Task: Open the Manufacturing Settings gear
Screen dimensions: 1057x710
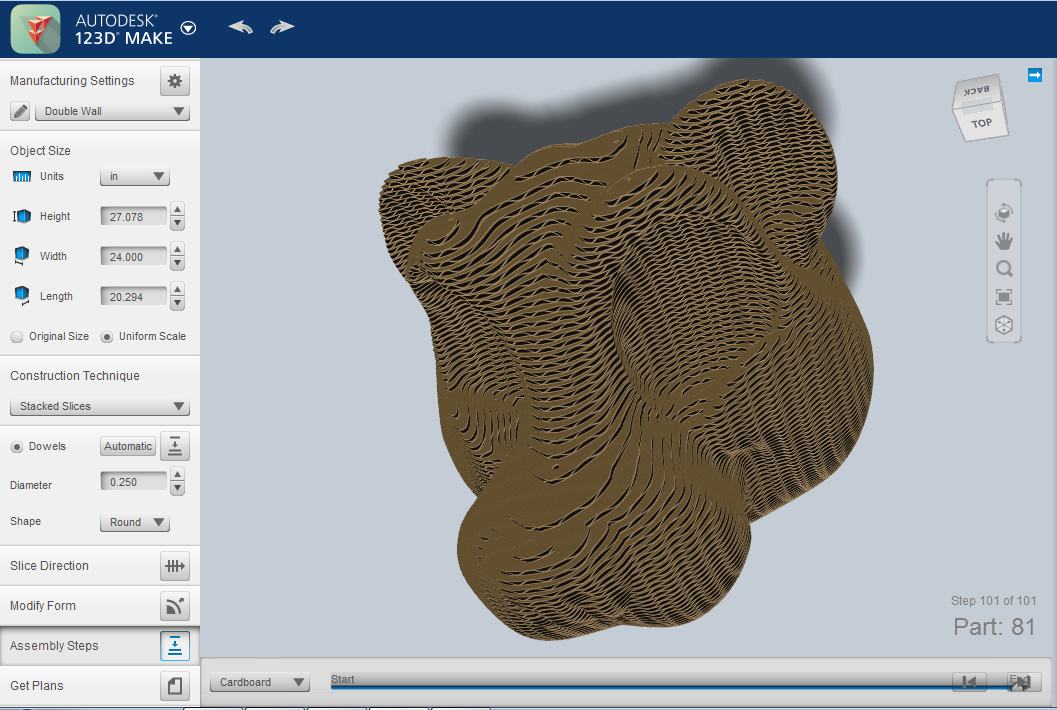Action: (175, 81)
